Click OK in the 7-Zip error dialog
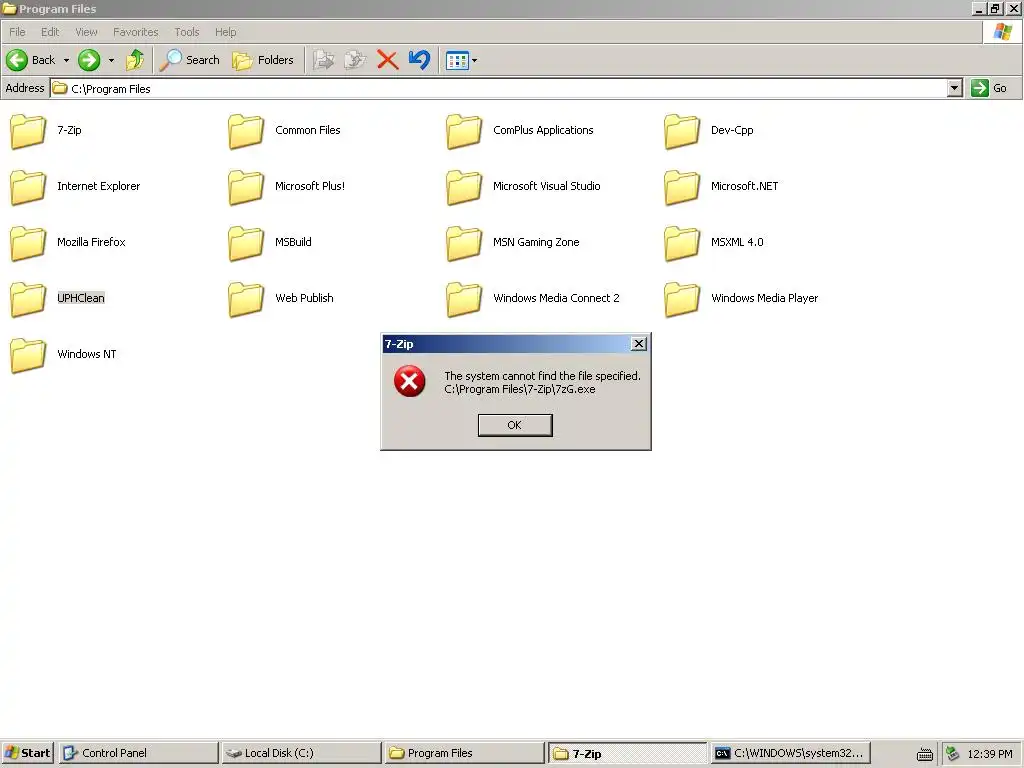The height and width of the screenshot is (768, 1024). click(515, 425)
